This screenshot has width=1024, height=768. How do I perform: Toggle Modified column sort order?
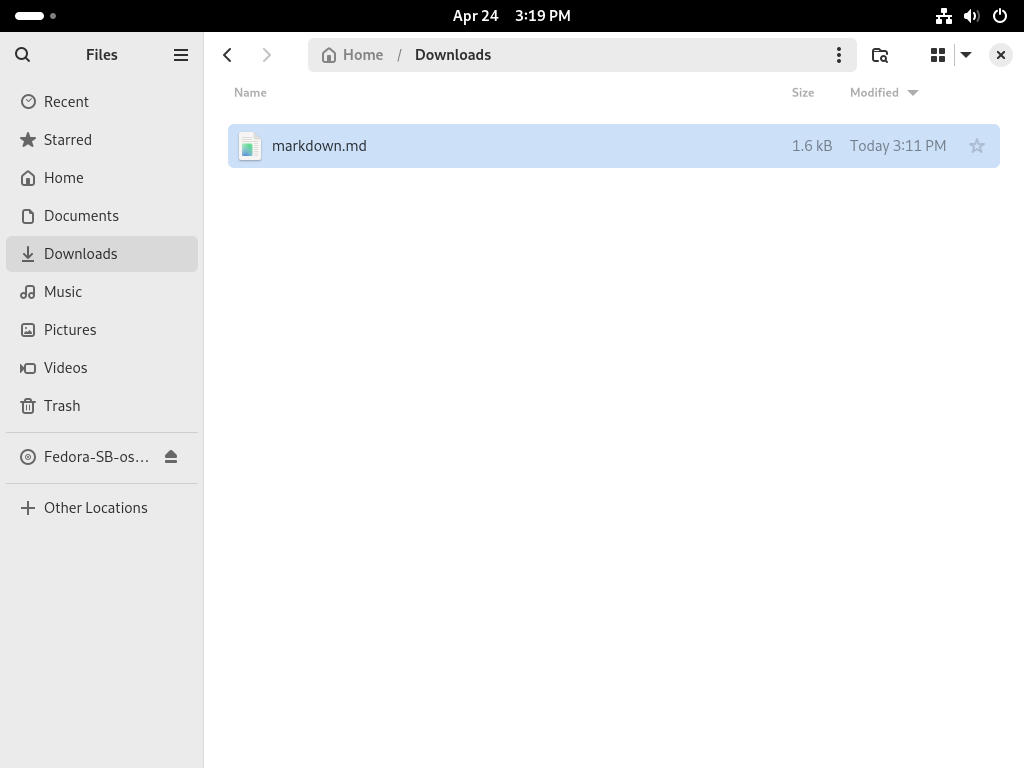884,93
